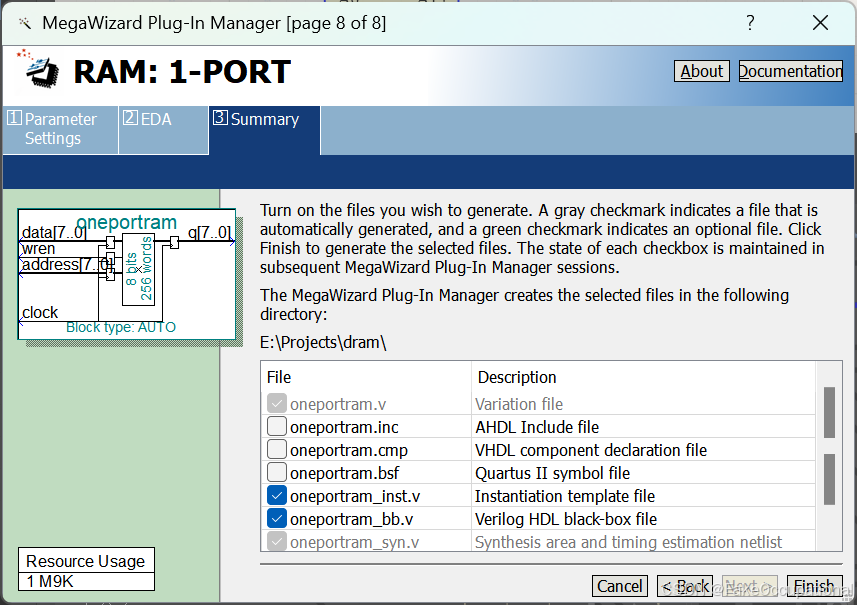Click the file list upper scrollbar thumb
The image size is (857, 605).
829,413
